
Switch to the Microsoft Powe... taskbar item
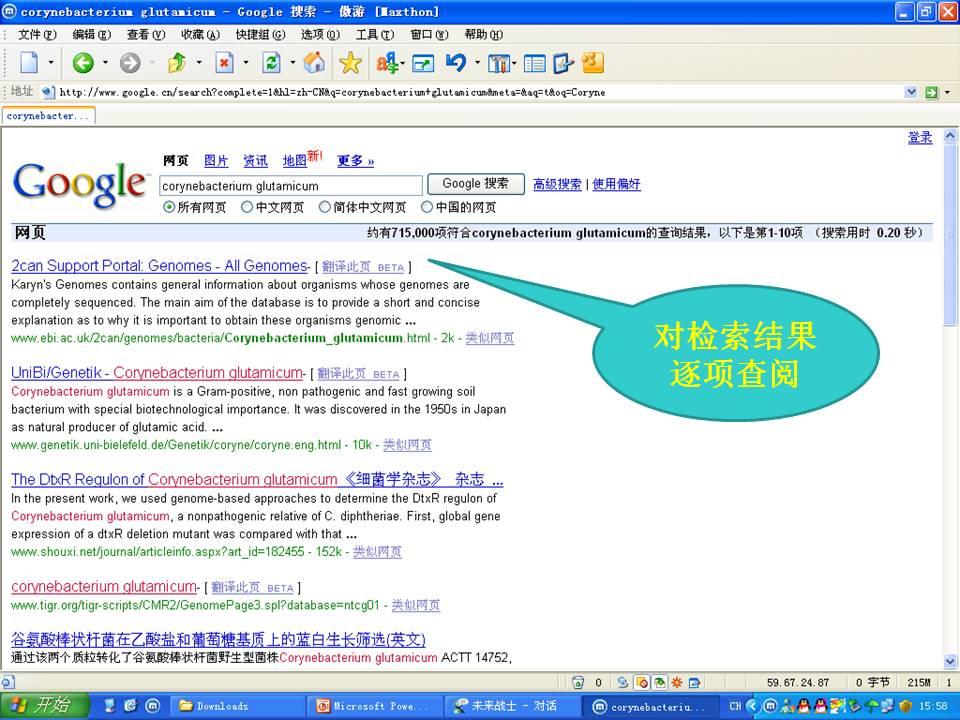pos(373,706)
